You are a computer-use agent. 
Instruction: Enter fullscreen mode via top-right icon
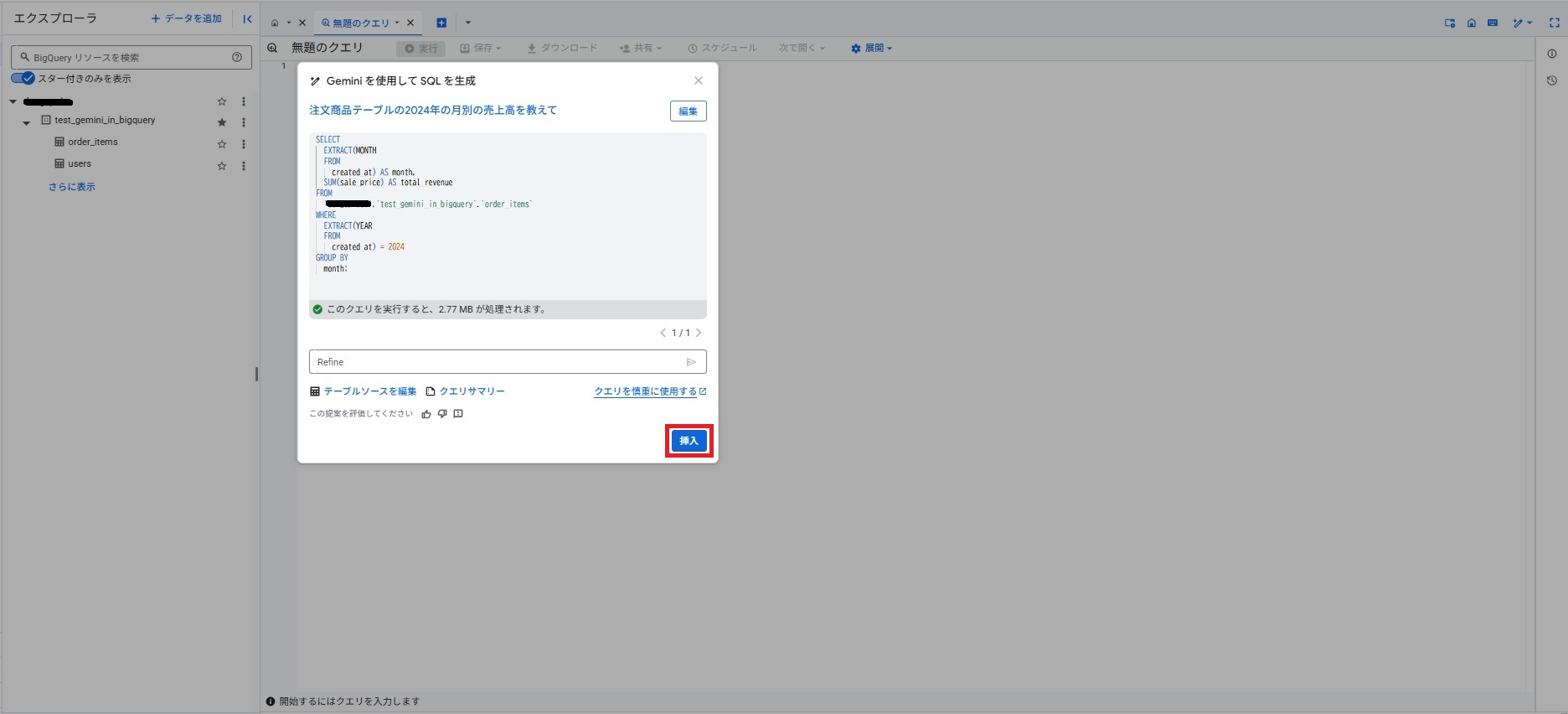pyautogui.click(x=1555, y=23)
